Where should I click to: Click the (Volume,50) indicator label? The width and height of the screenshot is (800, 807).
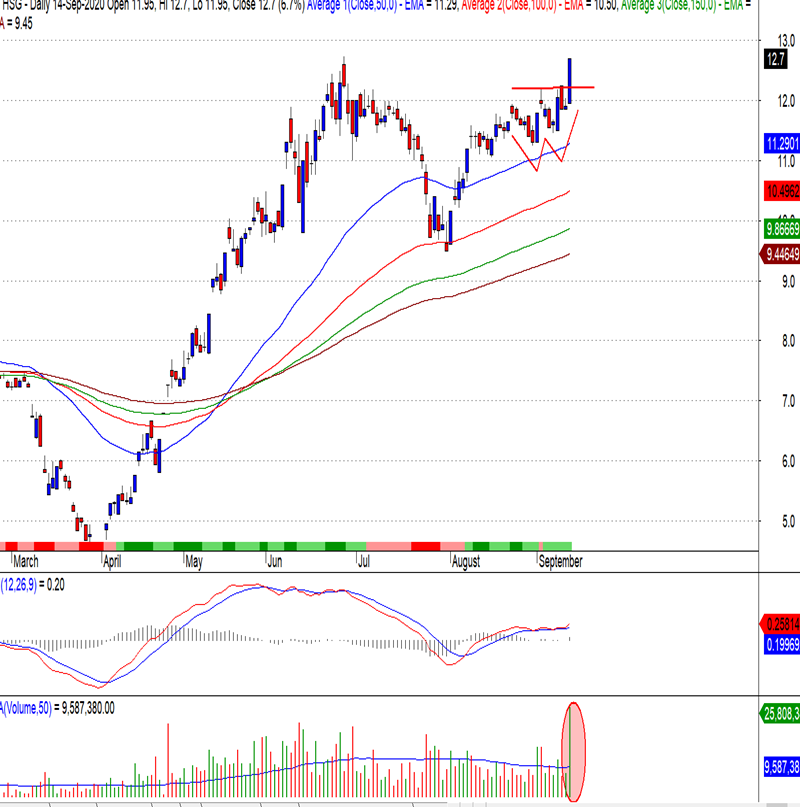pos(30,707)
